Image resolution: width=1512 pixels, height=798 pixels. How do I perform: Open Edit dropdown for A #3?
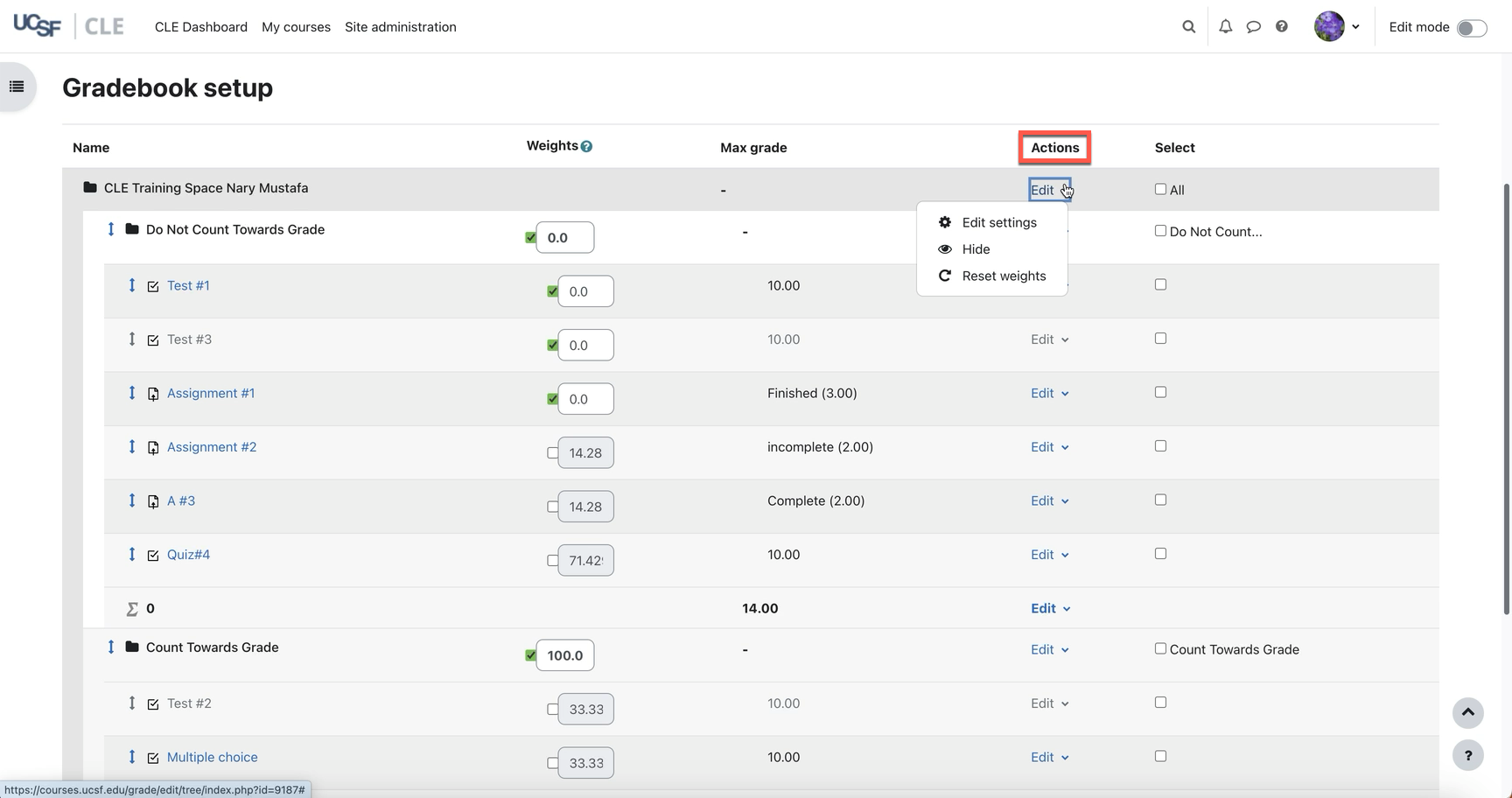(x=1050, y=500)
